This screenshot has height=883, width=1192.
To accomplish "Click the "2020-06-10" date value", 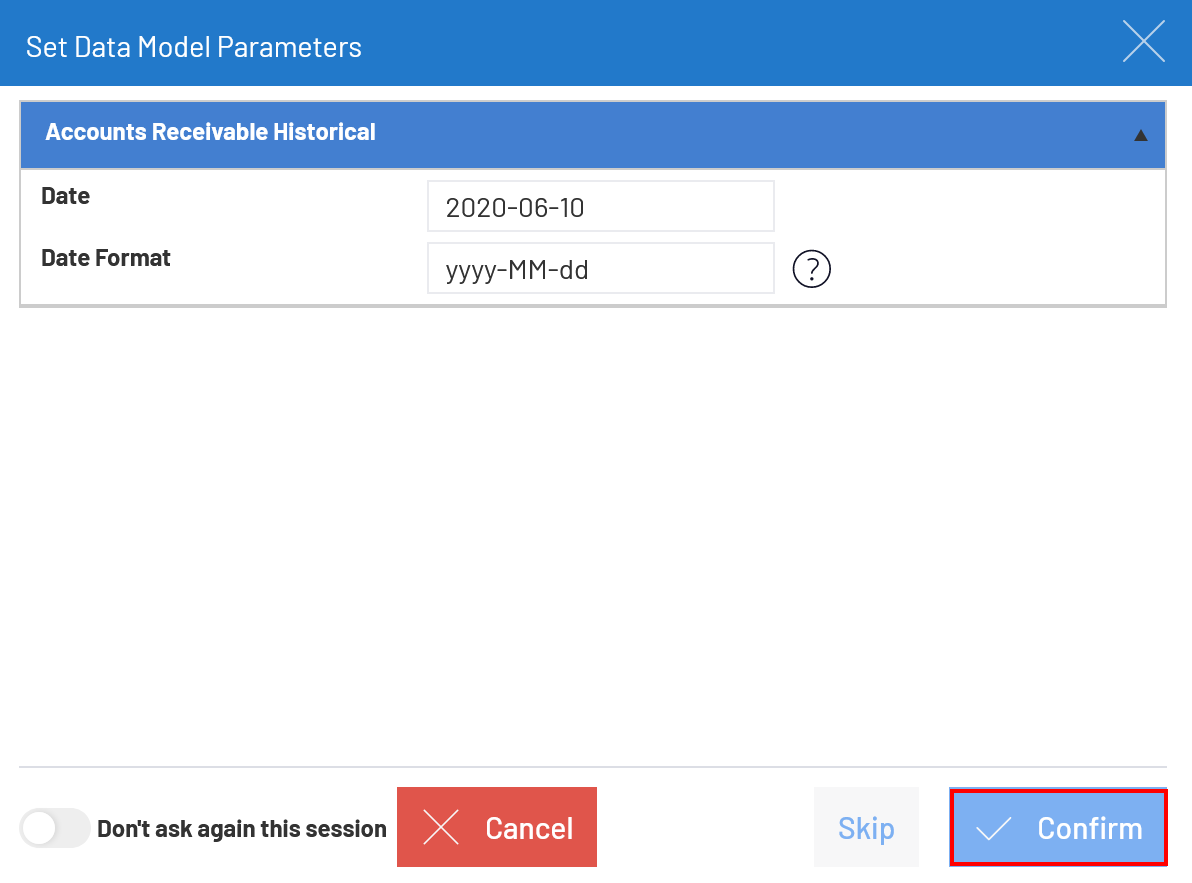I will 515,208.
